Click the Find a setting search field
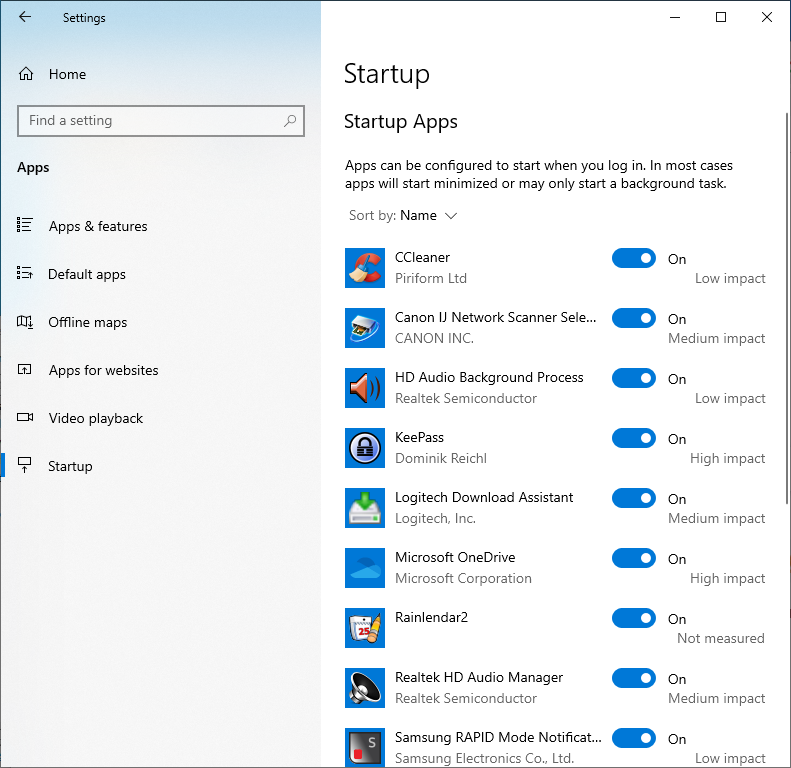 (161, 121)
